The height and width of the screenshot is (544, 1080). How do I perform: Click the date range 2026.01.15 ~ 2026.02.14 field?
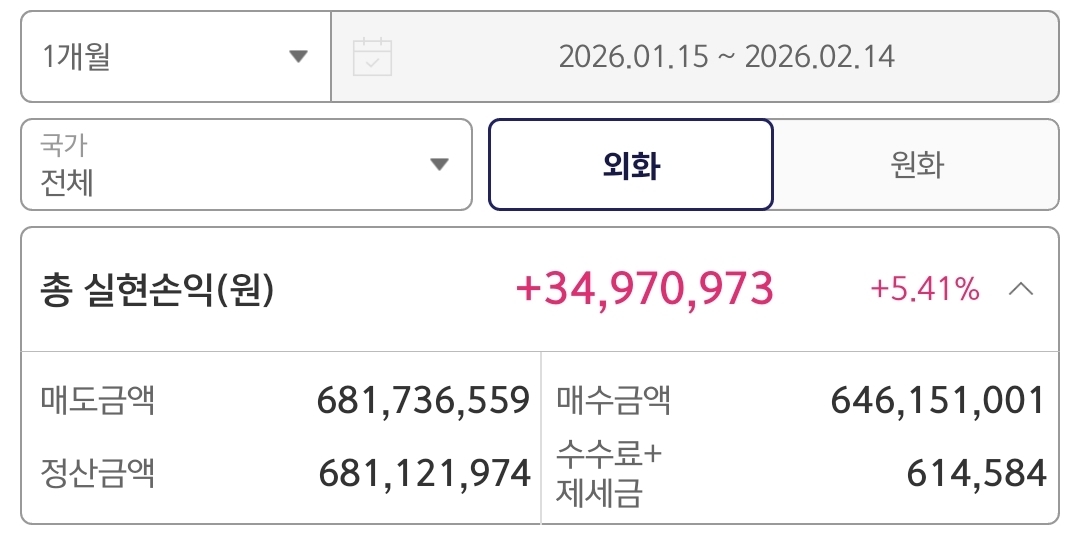(x=726, y=57)
